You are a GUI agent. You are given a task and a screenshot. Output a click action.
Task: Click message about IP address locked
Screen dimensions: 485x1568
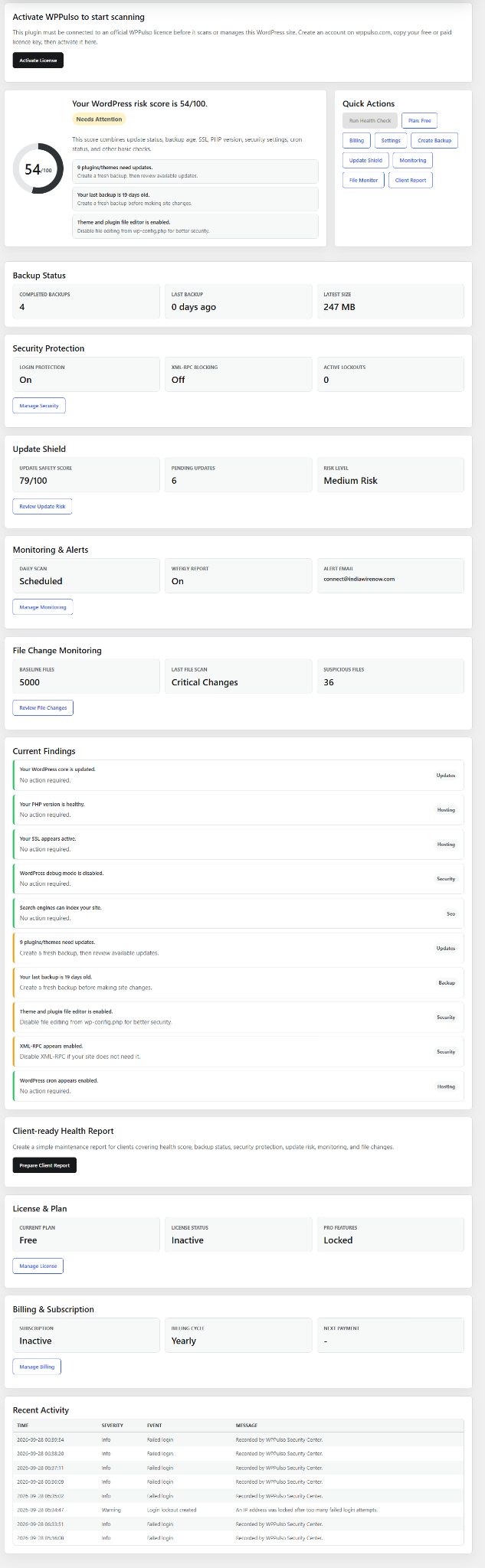point(306,1510)
